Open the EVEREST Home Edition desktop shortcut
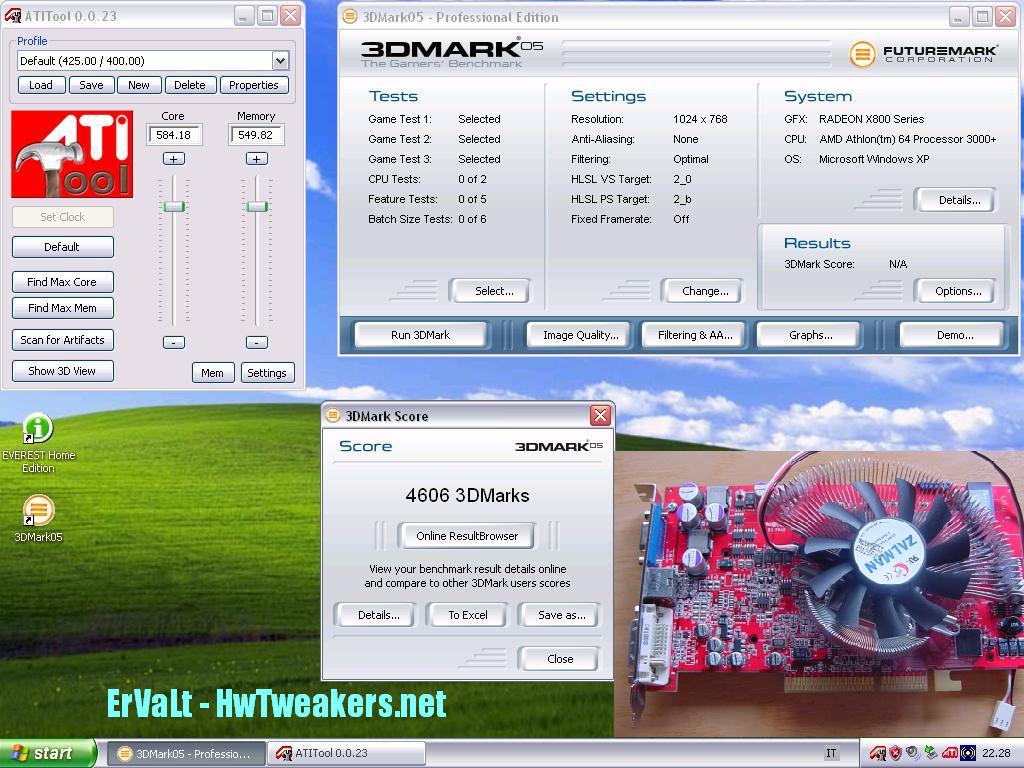Image resolution: width=1024 pixels, height=768 pixels. pyautogui.click(x=38, y=444)
